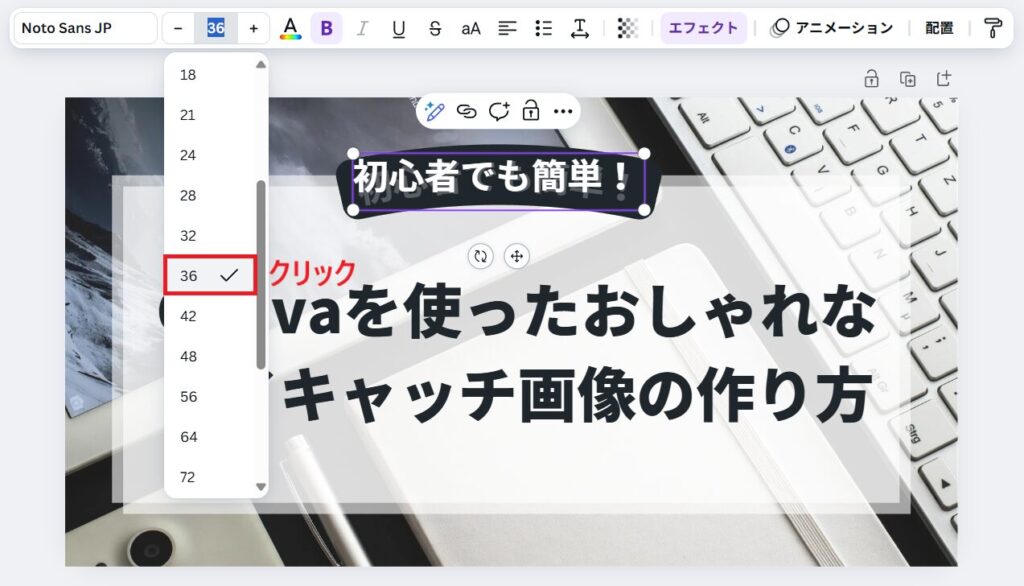Apply strikethrough to the text
Image resolution: width=1024 pixels, height=586 pixels.
coord(434,28)
